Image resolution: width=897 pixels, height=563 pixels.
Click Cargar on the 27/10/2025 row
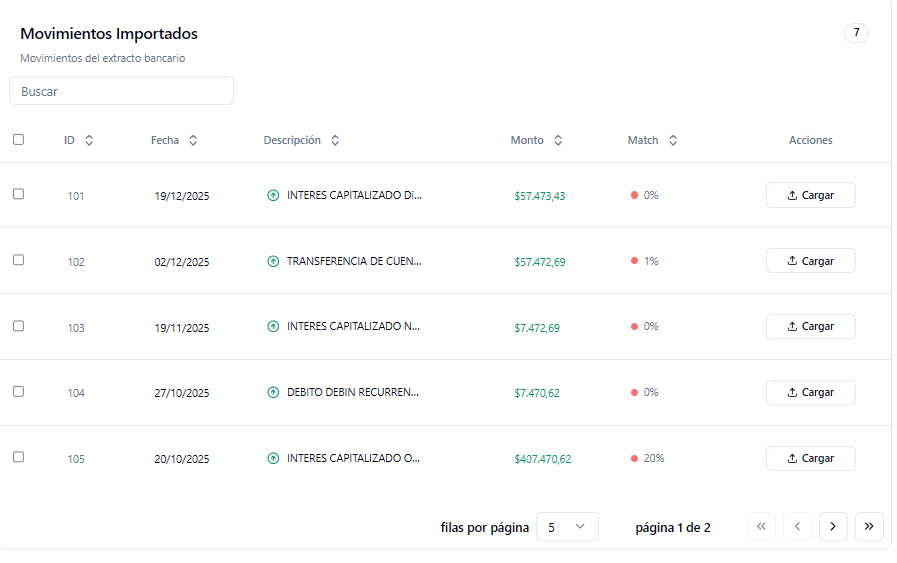point(810,393)
